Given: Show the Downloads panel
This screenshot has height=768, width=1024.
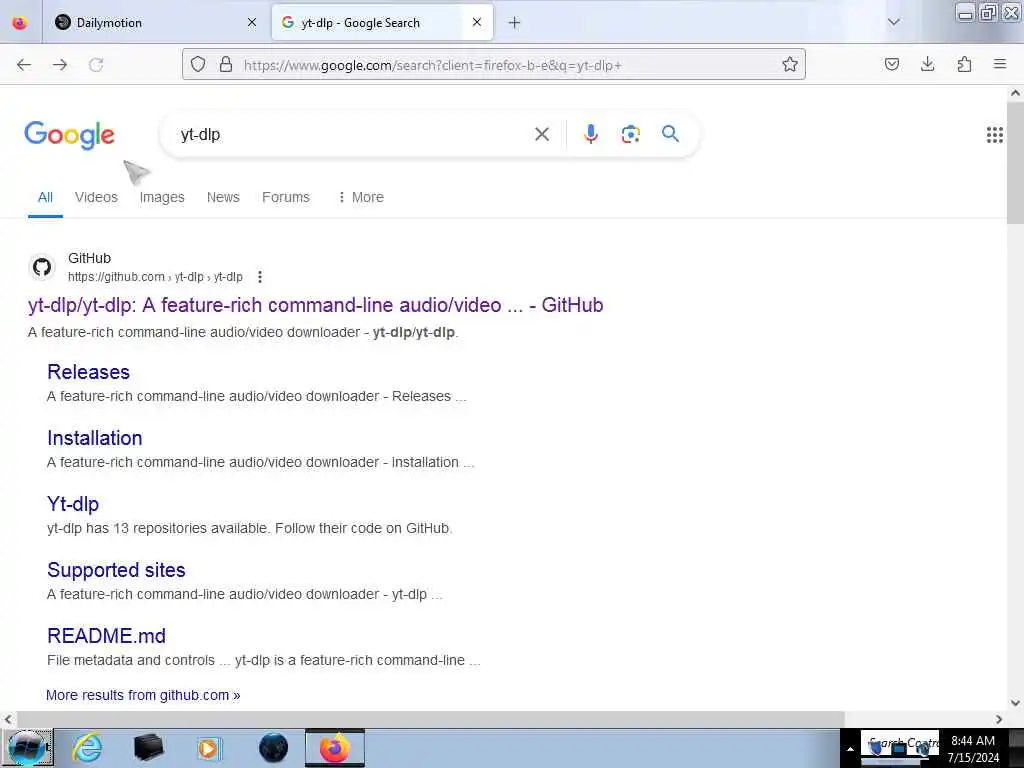Looking at the screenshot, I should tap(927, 64).
